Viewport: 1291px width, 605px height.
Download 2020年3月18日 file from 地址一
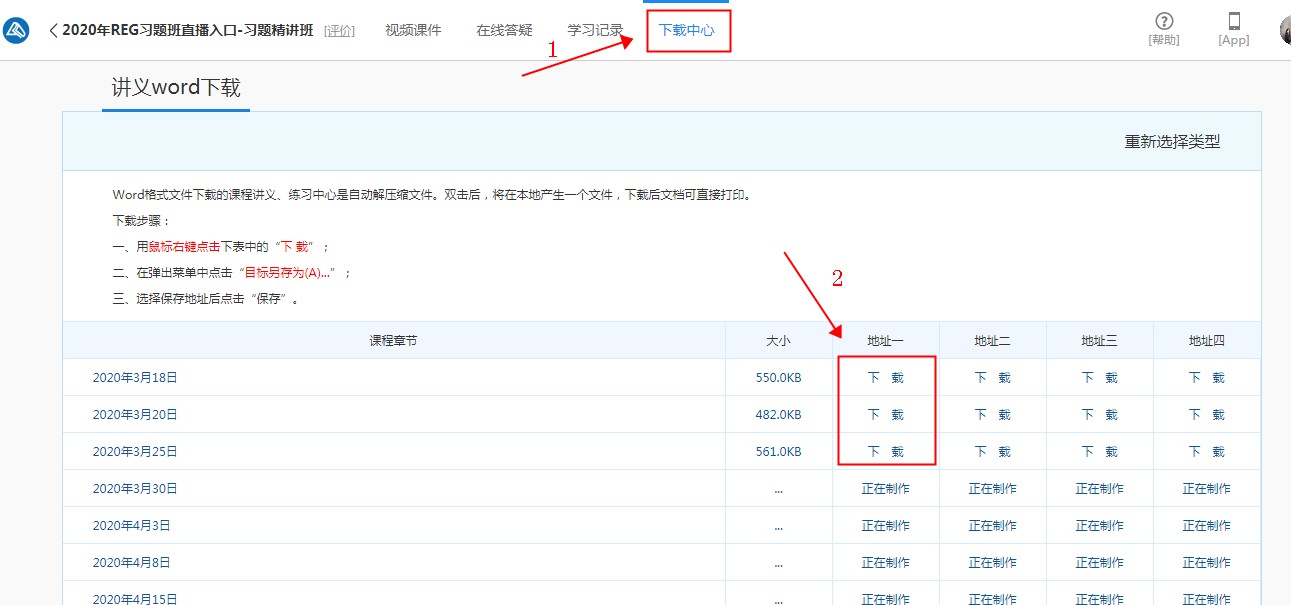click(x=885, y=378)
